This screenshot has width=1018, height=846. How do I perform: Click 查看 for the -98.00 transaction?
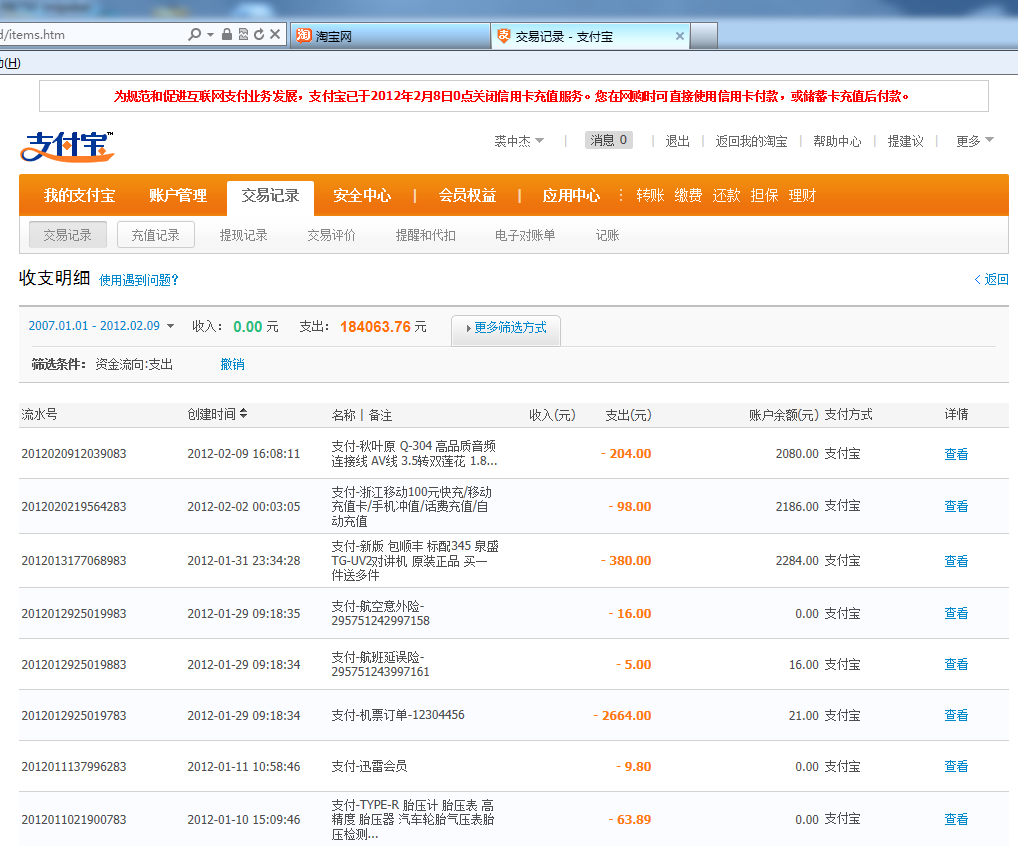coord(956,506)
